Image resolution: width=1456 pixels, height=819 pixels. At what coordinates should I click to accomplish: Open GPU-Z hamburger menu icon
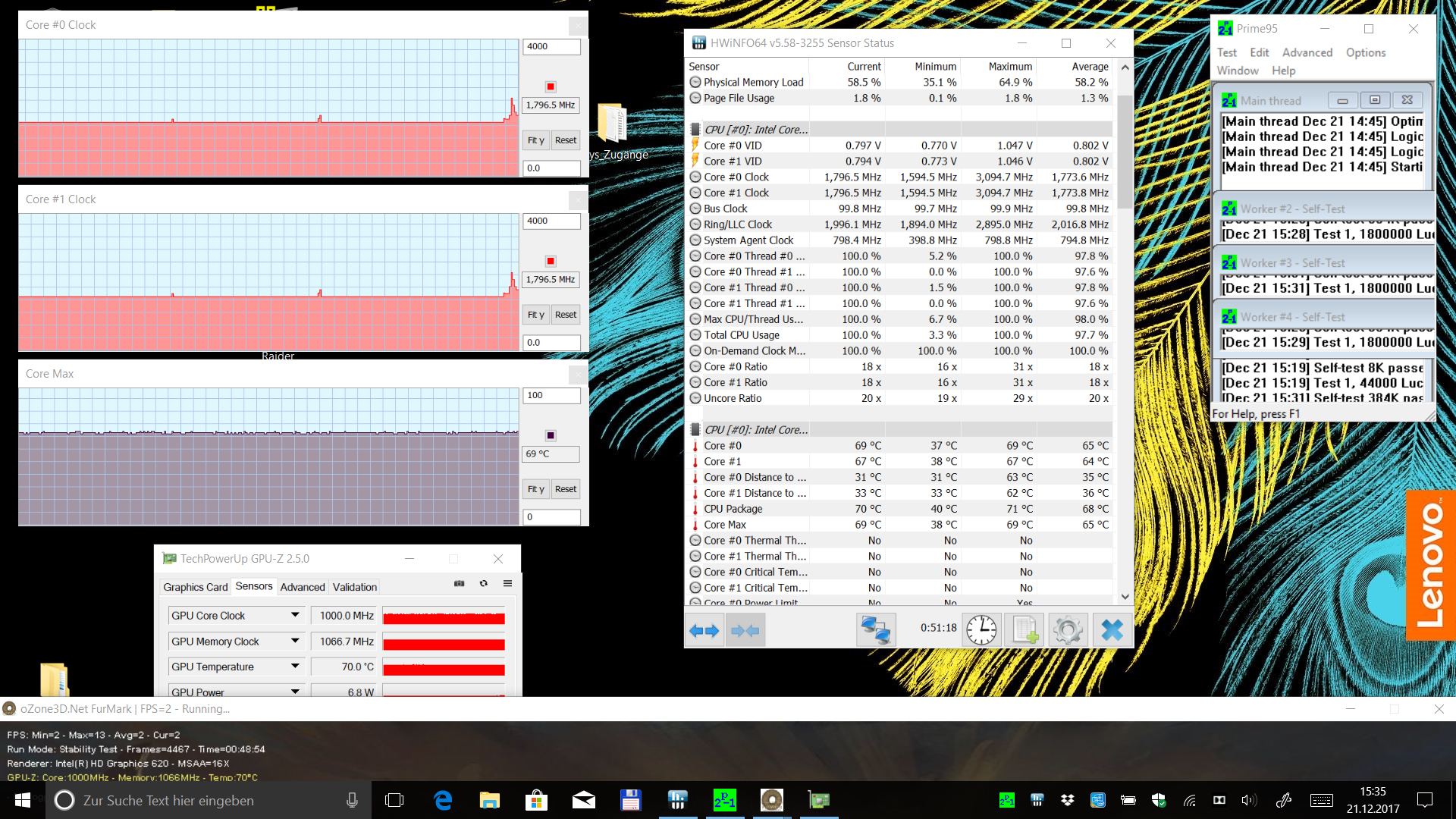click(507, 584)
